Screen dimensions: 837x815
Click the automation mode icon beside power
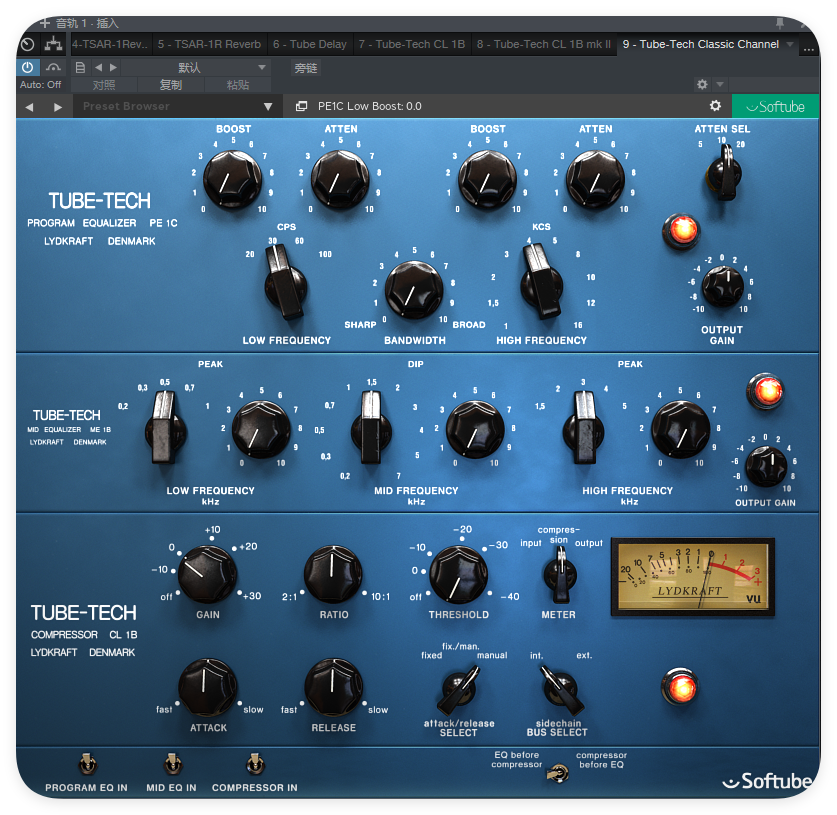point(53,68)
